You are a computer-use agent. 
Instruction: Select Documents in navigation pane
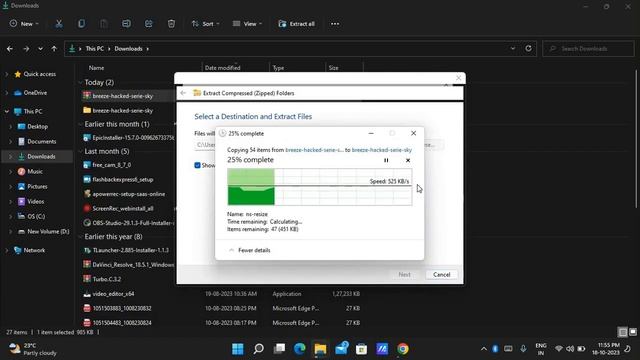[42, 142]
